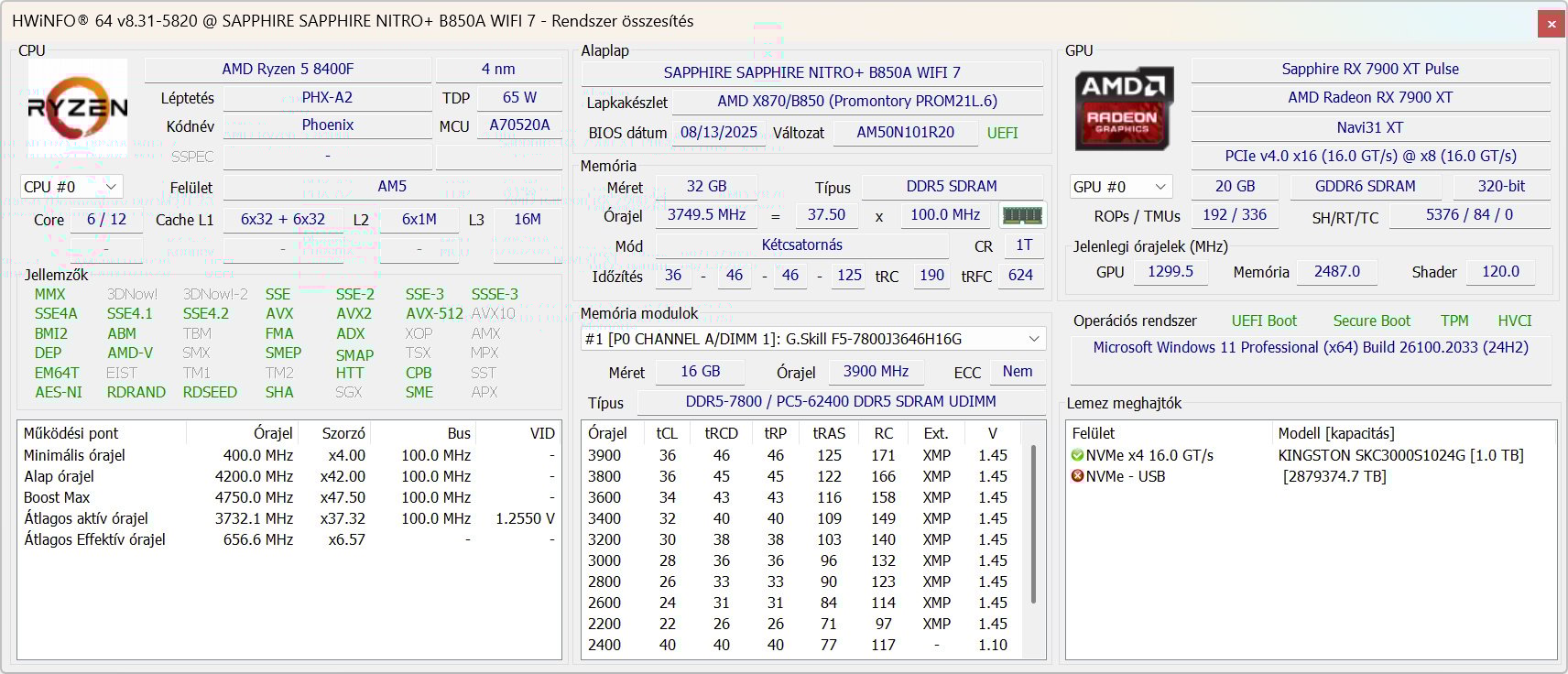Click the green memory module icon
The width and height of the screenshot is (1568, 674).
(x=1022, y=216)
